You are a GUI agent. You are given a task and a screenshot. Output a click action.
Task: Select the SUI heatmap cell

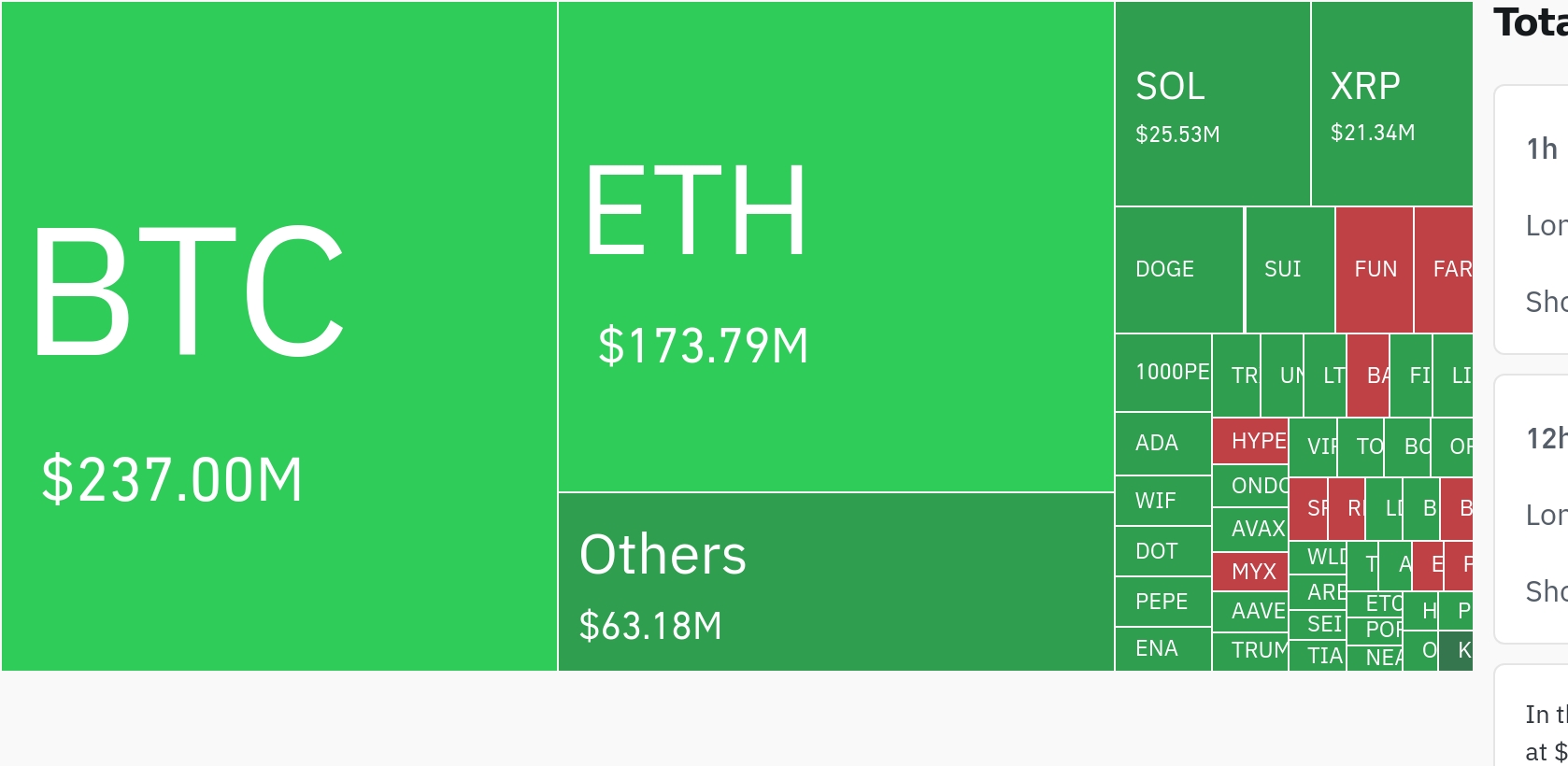coord(1290,270)
